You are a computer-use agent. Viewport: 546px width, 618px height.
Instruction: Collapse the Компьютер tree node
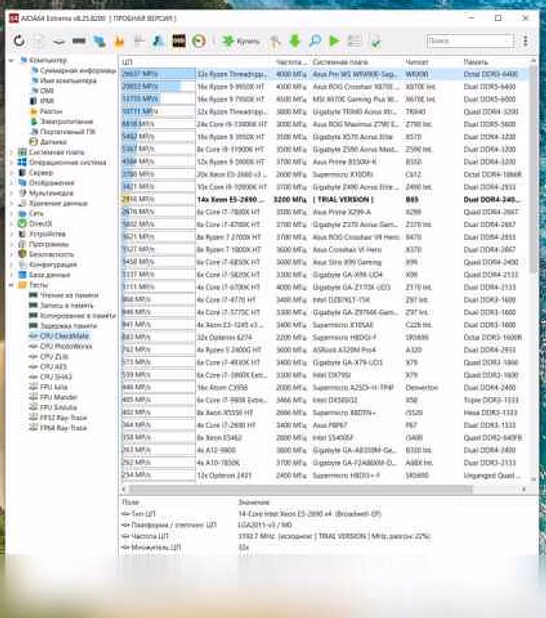point(11,60)
